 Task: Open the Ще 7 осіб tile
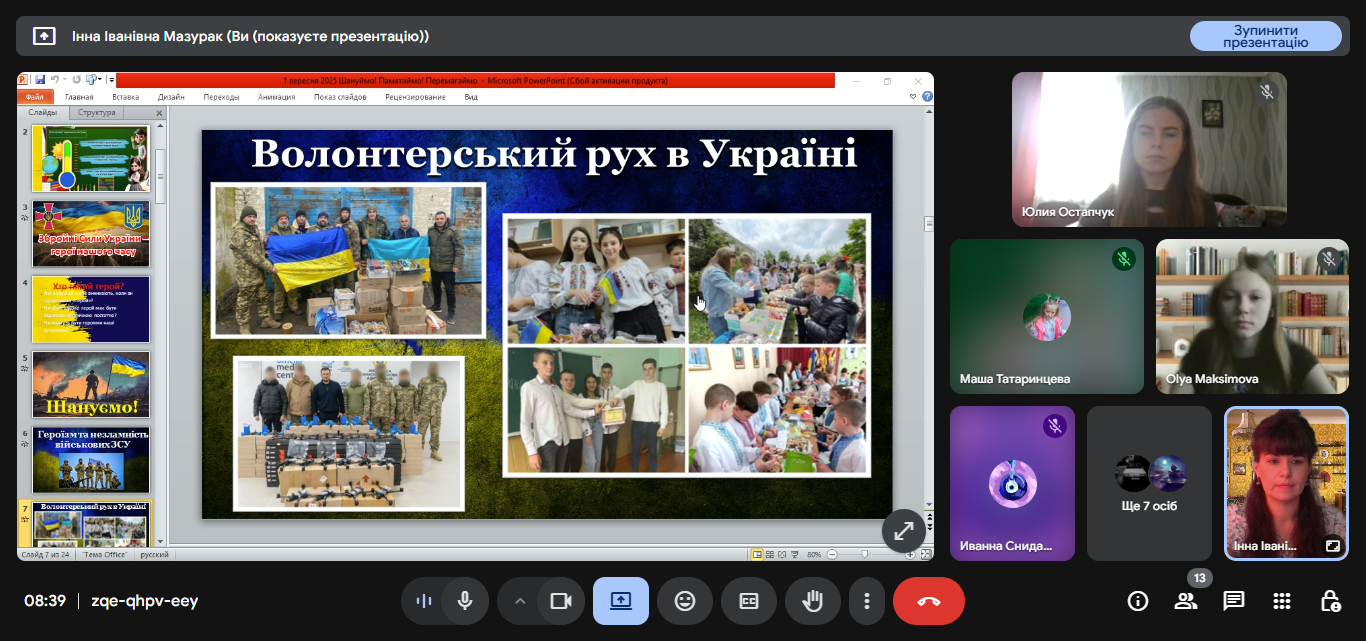[x=1149, y=483]
